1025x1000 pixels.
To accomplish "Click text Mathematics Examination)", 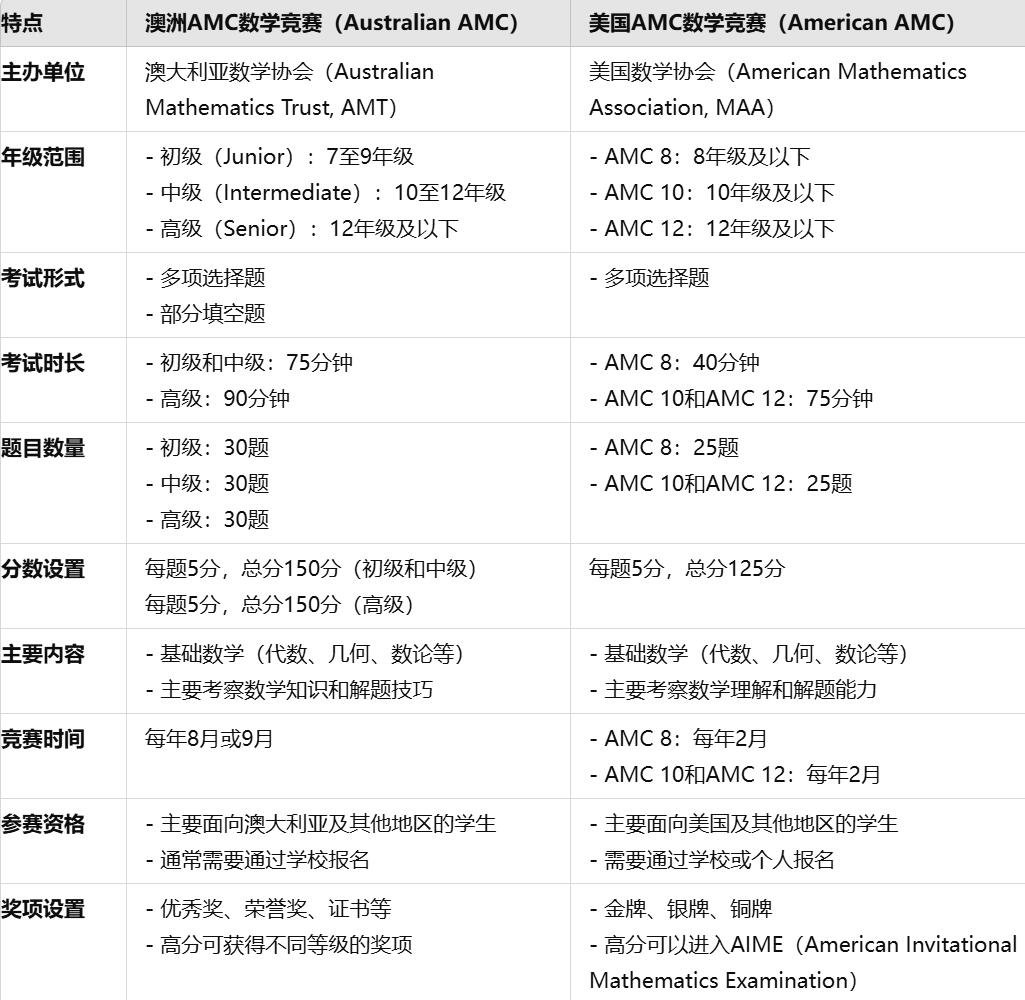I will click(723, 980).
